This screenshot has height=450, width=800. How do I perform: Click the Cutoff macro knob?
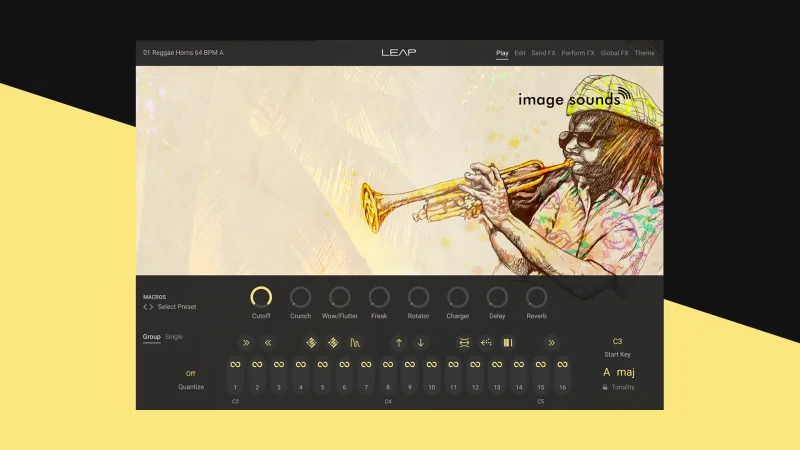pyautogui.click(x=261, y=297)
